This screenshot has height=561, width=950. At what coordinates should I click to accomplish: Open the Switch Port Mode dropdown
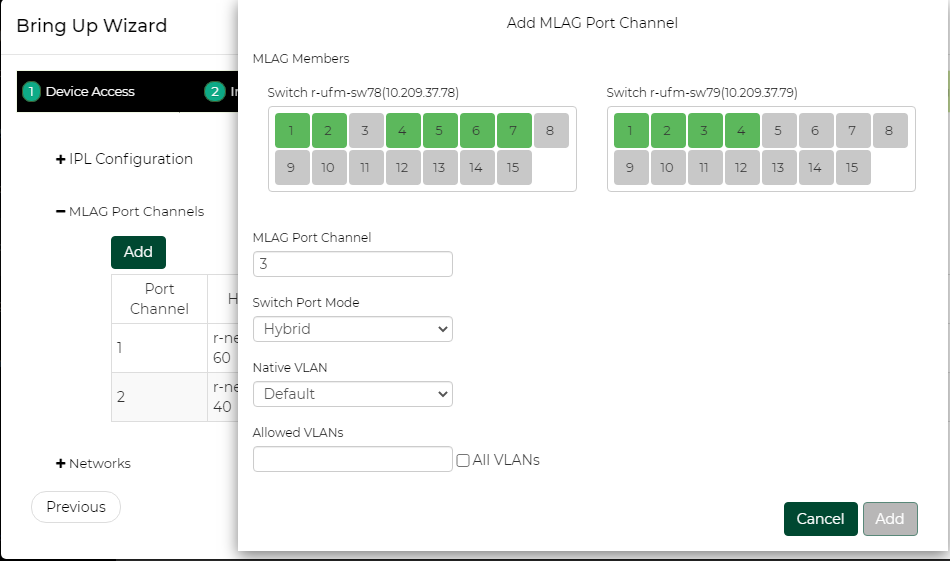click(x=352, y=329)
